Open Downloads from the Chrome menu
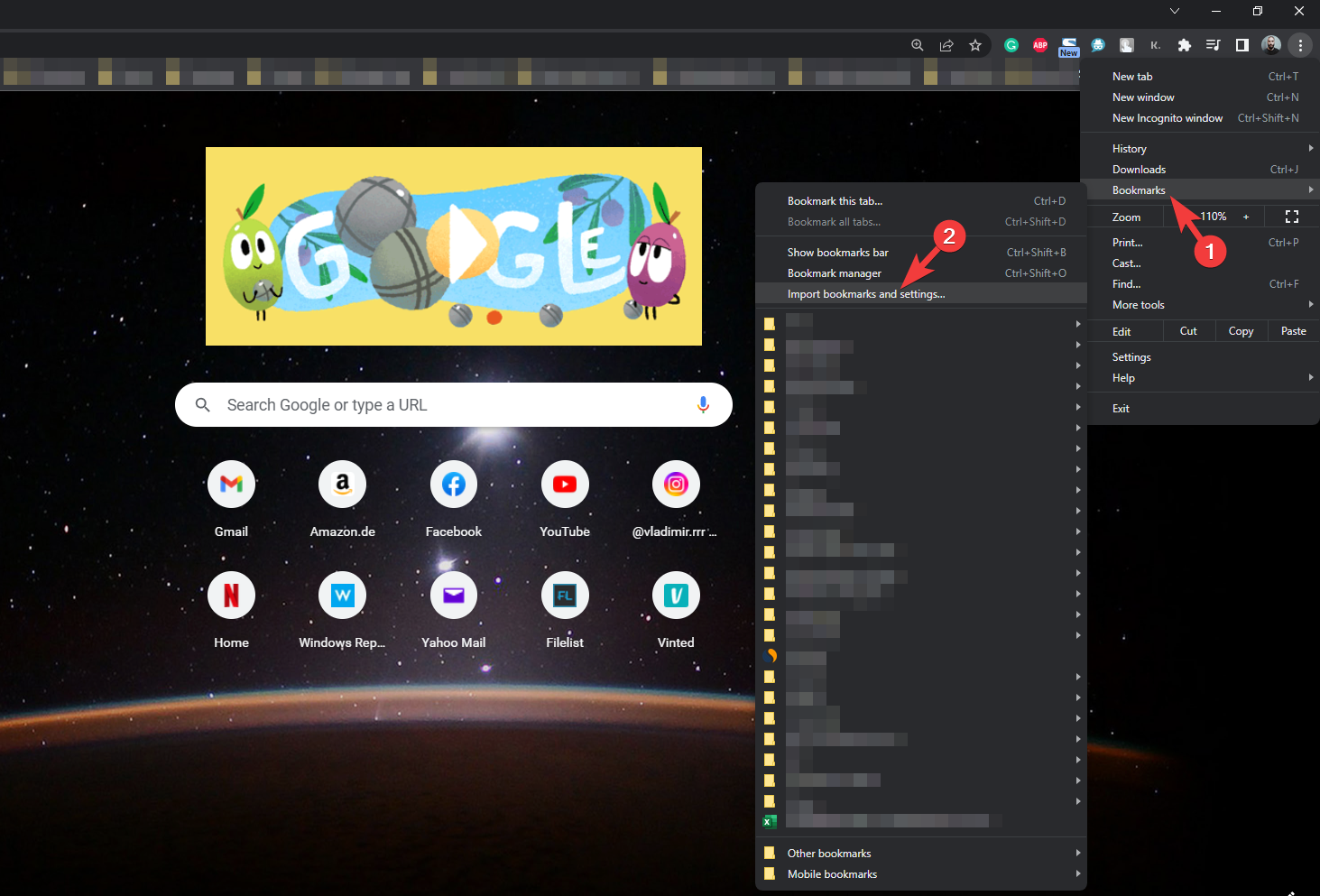Image resolution: width=1320 pixels, height=896 pixels. tap(1200, 170)
